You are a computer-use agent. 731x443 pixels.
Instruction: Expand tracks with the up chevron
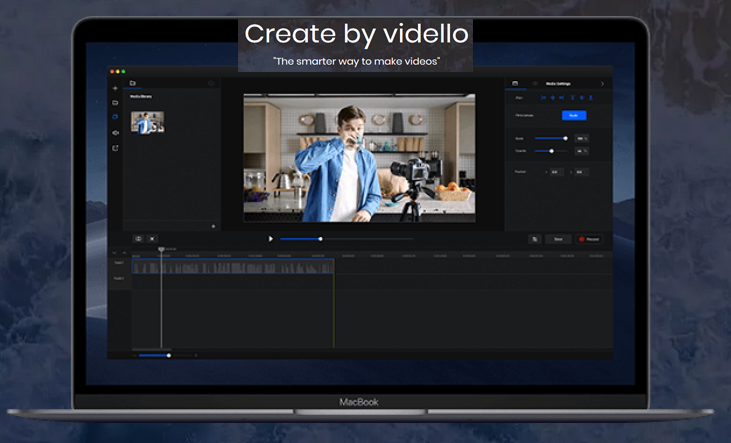[x=124, y=253]
